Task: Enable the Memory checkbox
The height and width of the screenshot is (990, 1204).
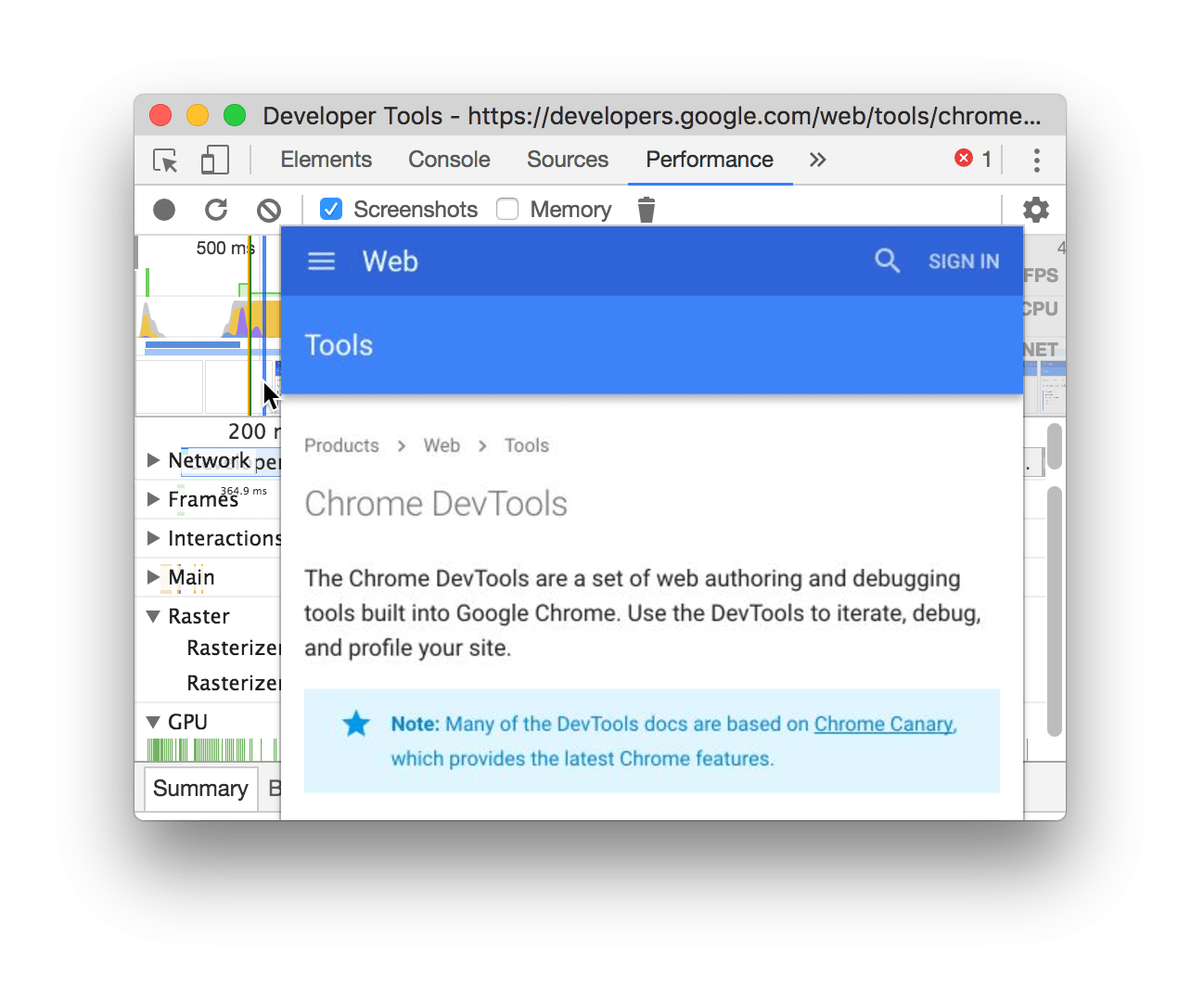Action: coord(507,209)
